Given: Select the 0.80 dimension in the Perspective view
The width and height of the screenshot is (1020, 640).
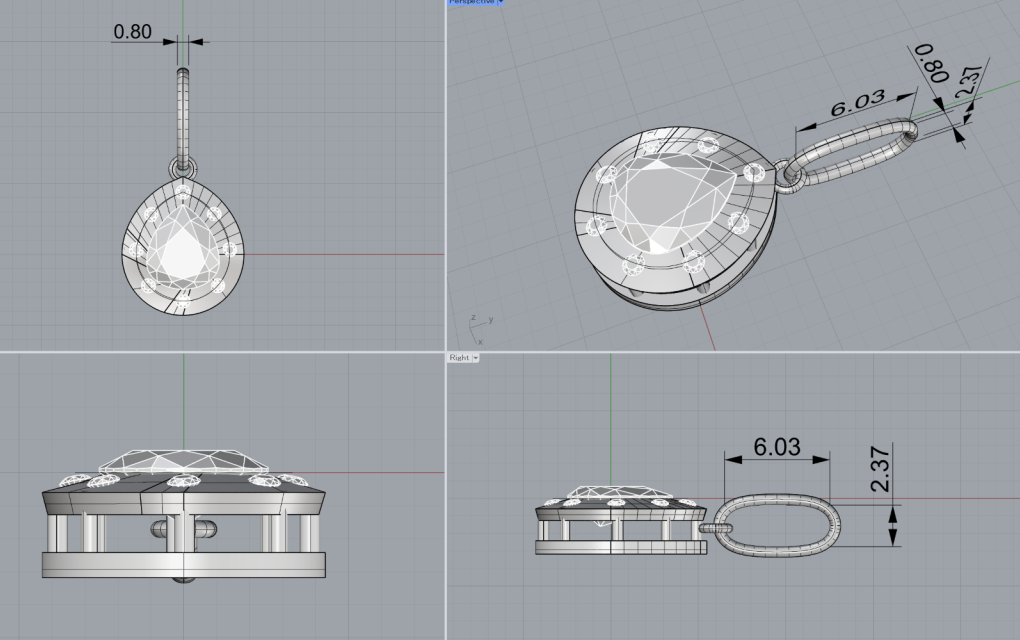Looking at the screenshot, I should click(x=932, y=63).
